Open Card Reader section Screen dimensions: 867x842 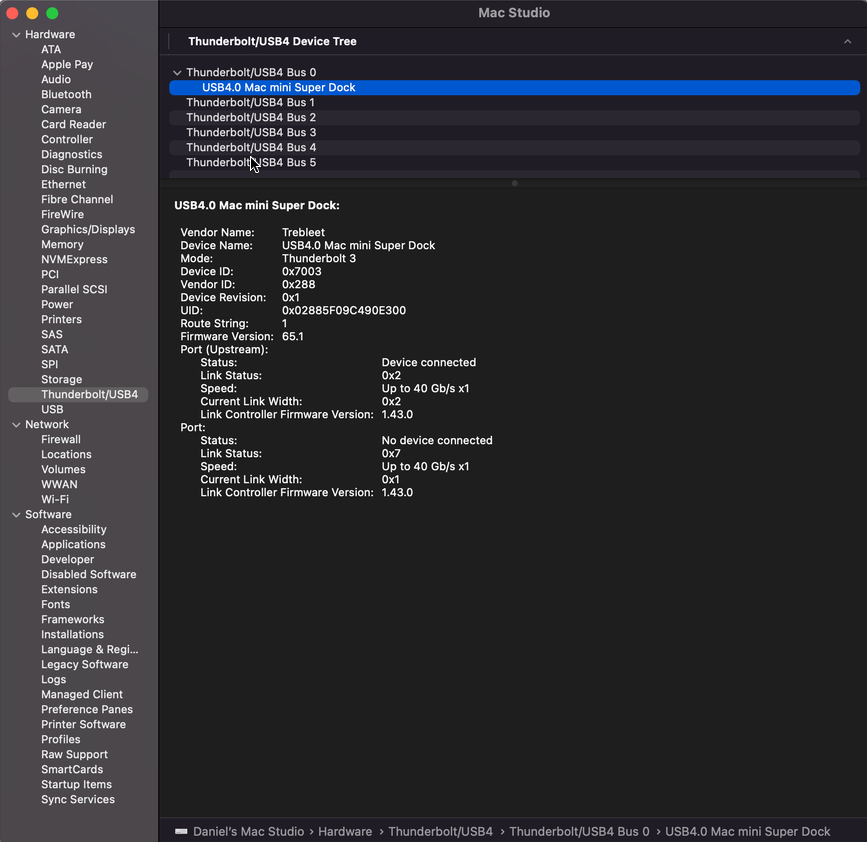[x=74, y=124]
